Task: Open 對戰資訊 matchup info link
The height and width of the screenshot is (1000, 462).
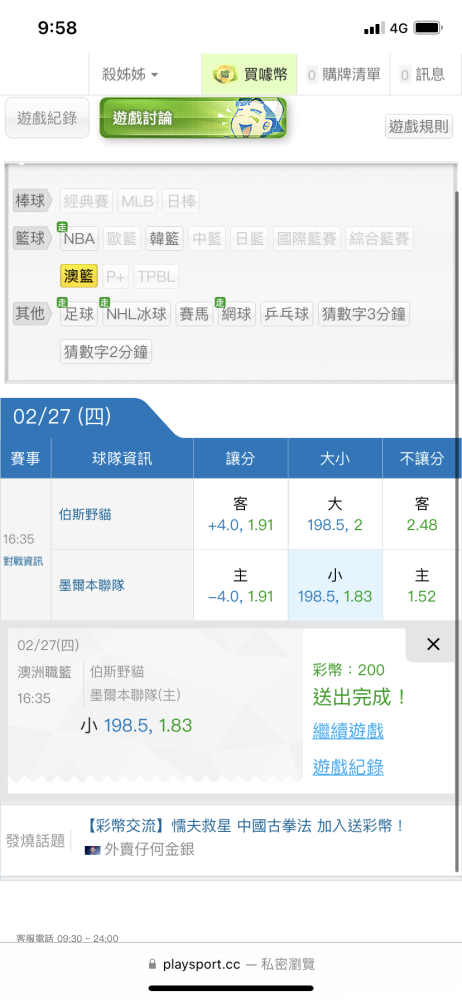Action: (23, 561)
